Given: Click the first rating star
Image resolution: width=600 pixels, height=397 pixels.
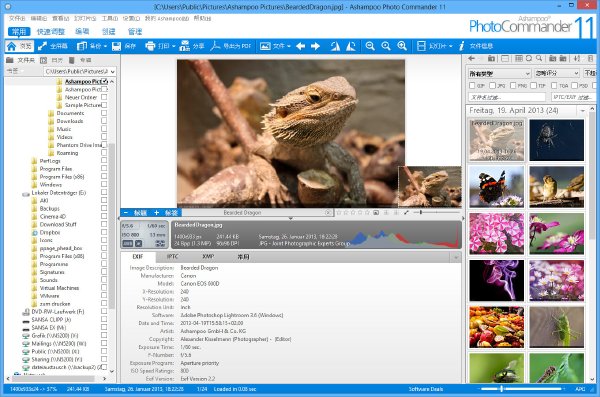Looking at the screenshot, I should click(339, 212).
